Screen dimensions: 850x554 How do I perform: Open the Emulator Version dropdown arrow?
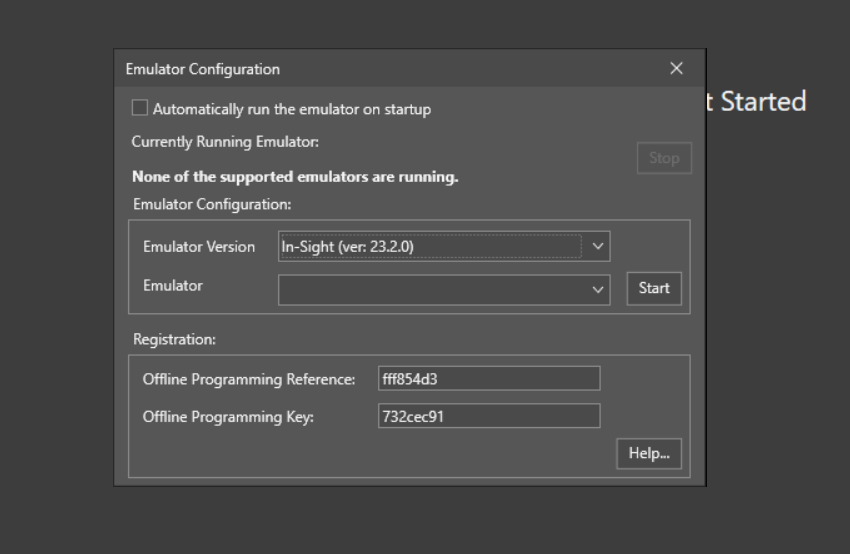[598, 247]
